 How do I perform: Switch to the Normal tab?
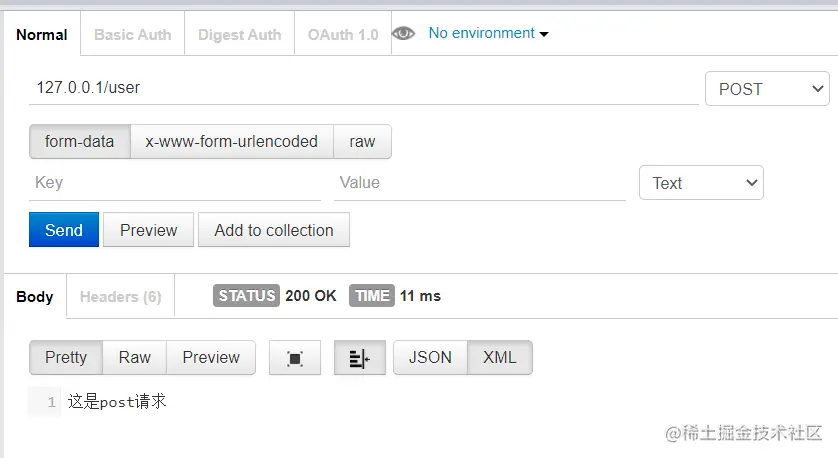click(x=42, y=35)
